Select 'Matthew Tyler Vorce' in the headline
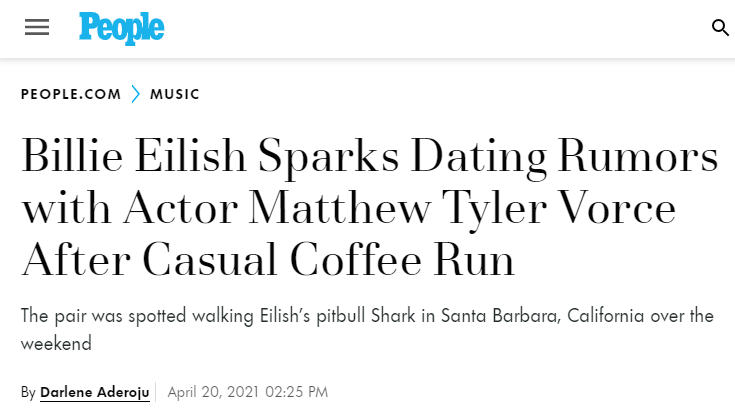The width and height of the screenshot is (735, 410). (x=462, y=209)
